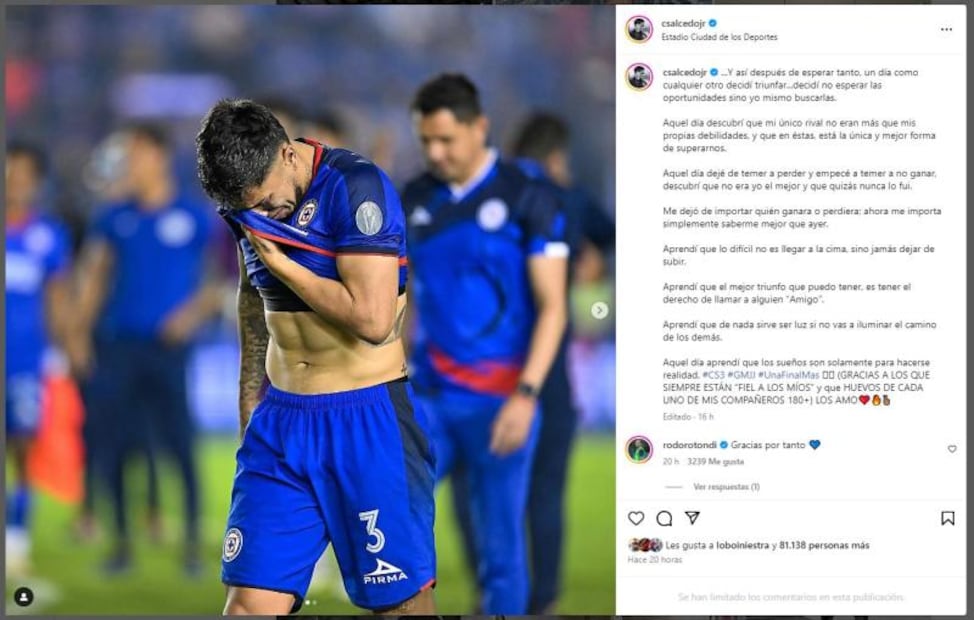The width and height of the screenshot is (974, 620).
Task: Open Estadio Ciudad de los Deportes location
Action: [719, 37]
